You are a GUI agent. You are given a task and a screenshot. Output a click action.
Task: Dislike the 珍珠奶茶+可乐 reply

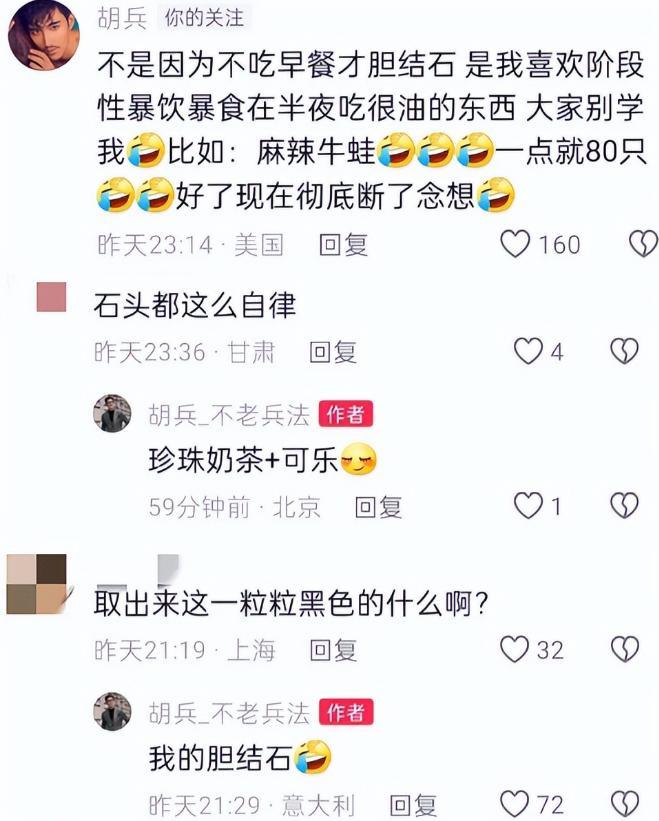pyautogui.click(x=624, y=506)
